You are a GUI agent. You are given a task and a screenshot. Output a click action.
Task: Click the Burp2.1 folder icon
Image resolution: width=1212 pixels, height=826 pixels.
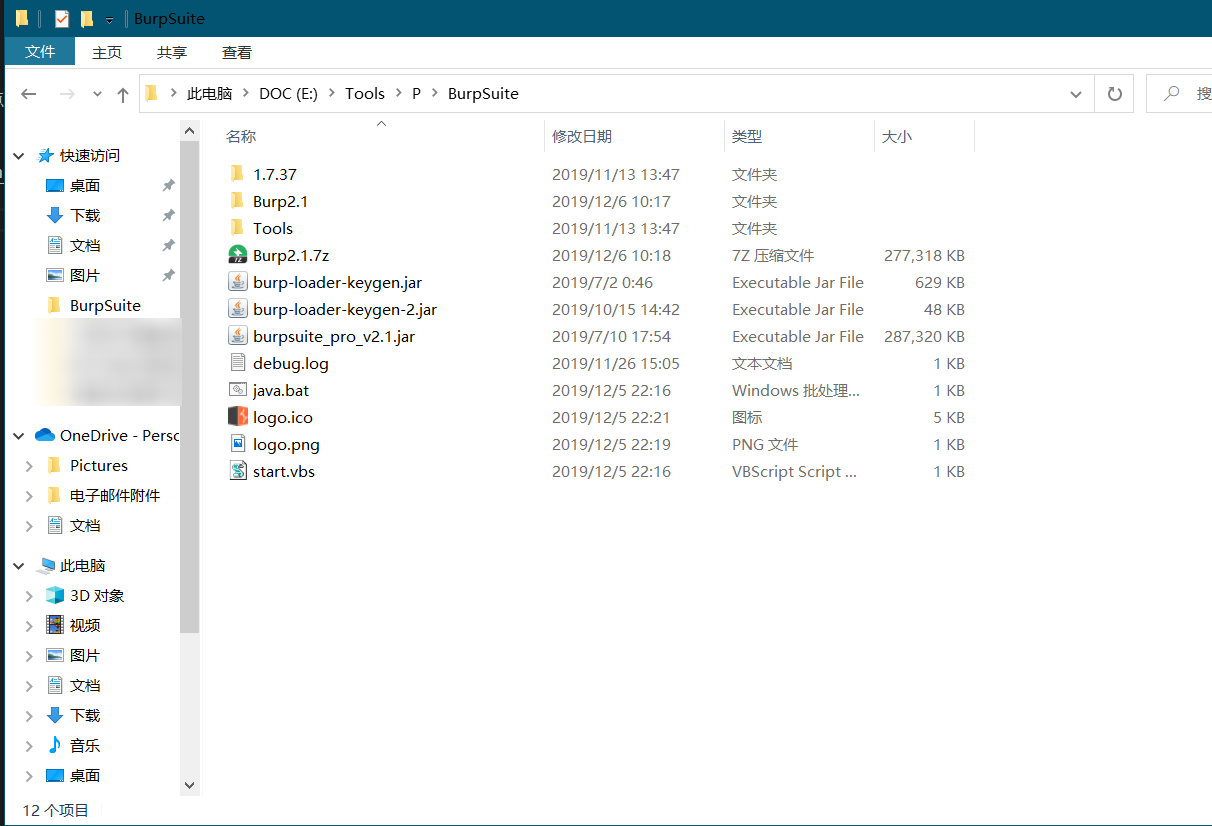point(237,201)
